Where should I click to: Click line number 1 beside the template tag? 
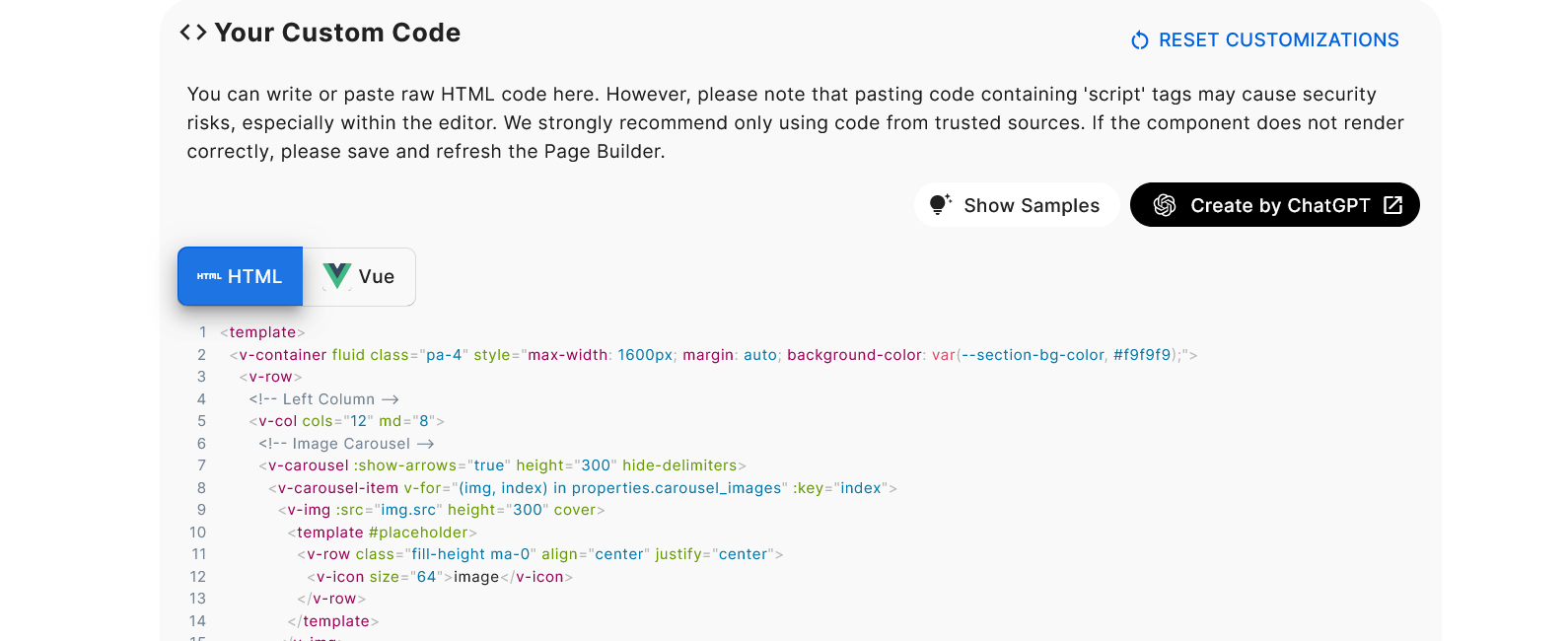coord(202,332)
